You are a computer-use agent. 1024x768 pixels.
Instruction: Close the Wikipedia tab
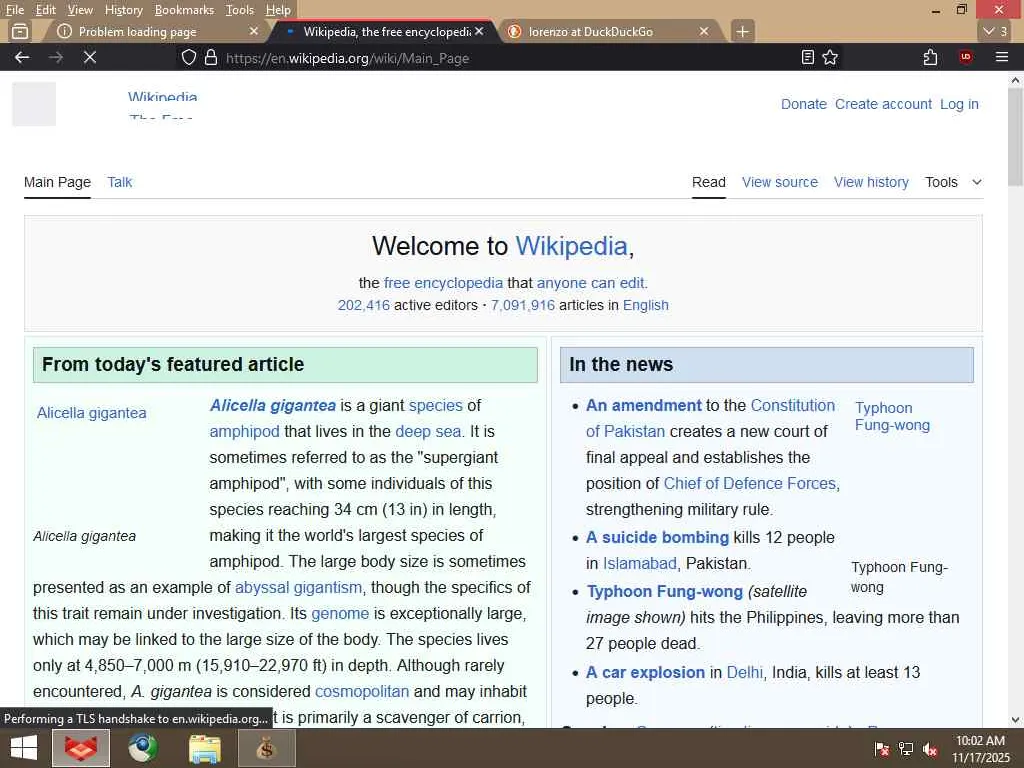(x=479, y=31)
